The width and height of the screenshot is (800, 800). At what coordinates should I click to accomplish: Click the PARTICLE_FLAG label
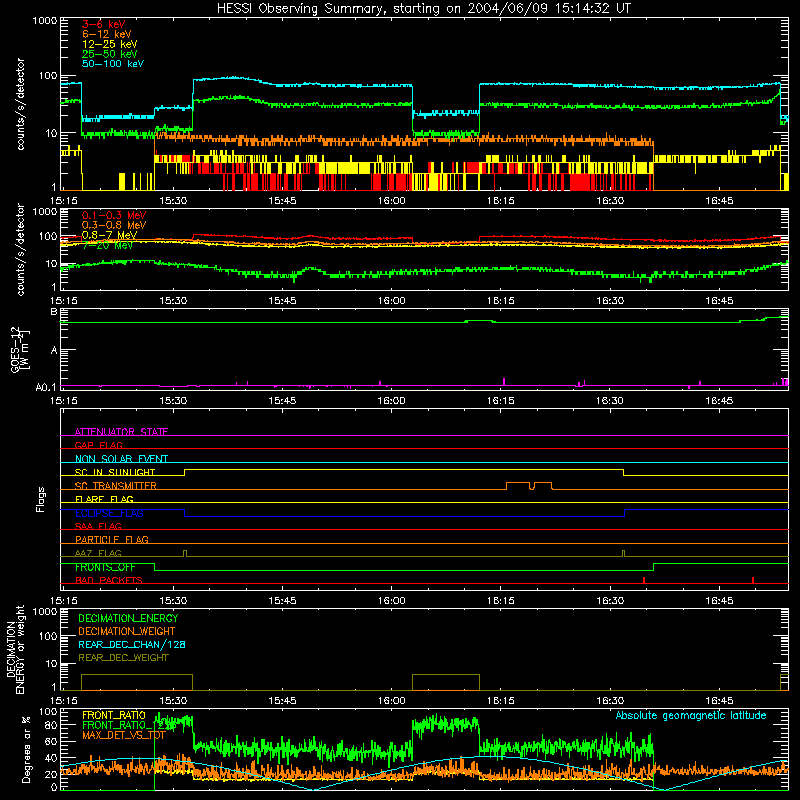pyautogui.click(x=112, y=539)
